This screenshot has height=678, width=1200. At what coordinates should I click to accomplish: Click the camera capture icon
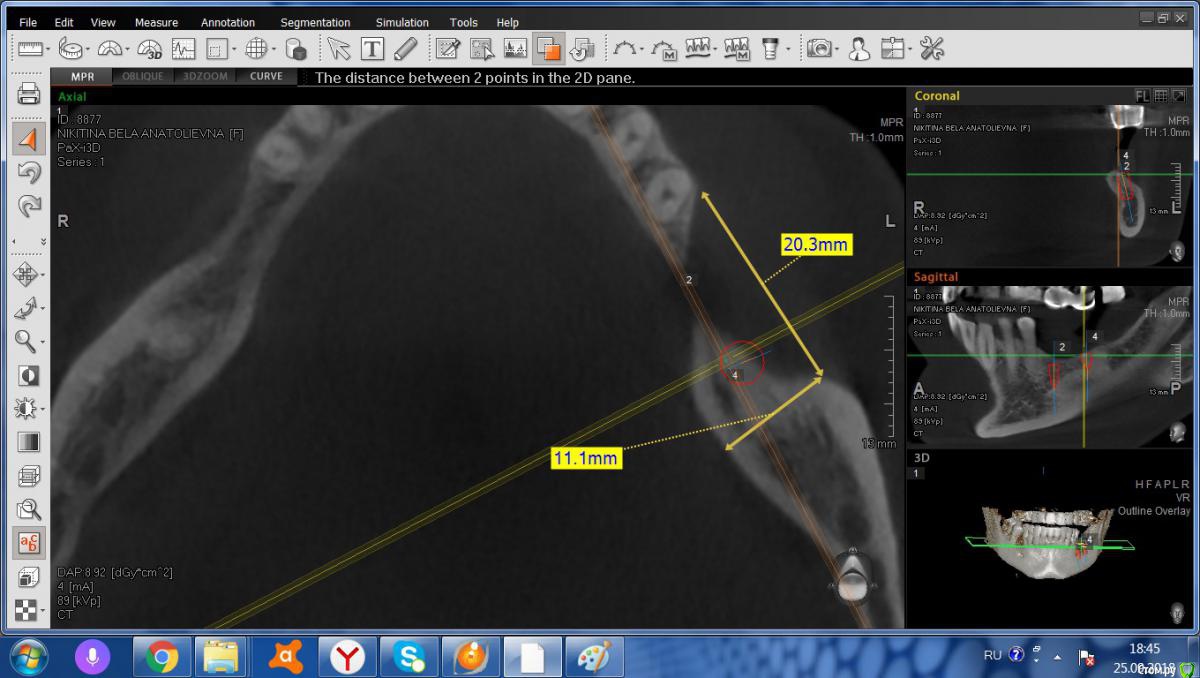click(x=819, y=48)
